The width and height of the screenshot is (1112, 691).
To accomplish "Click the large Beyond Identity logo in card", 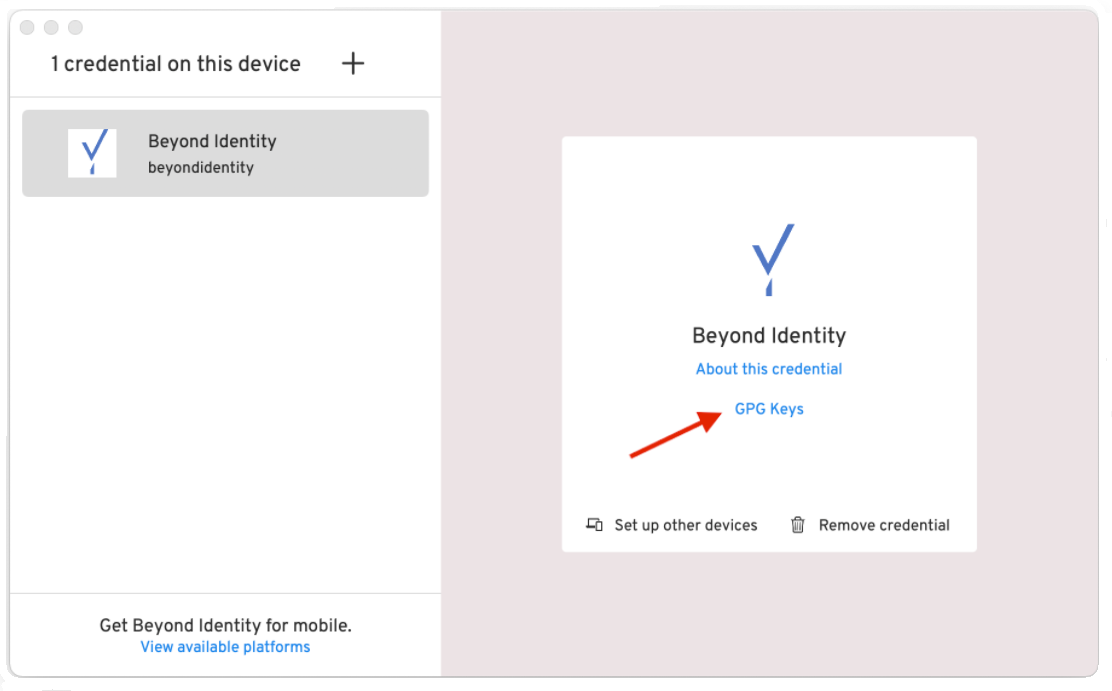I will tap(770, 259).
